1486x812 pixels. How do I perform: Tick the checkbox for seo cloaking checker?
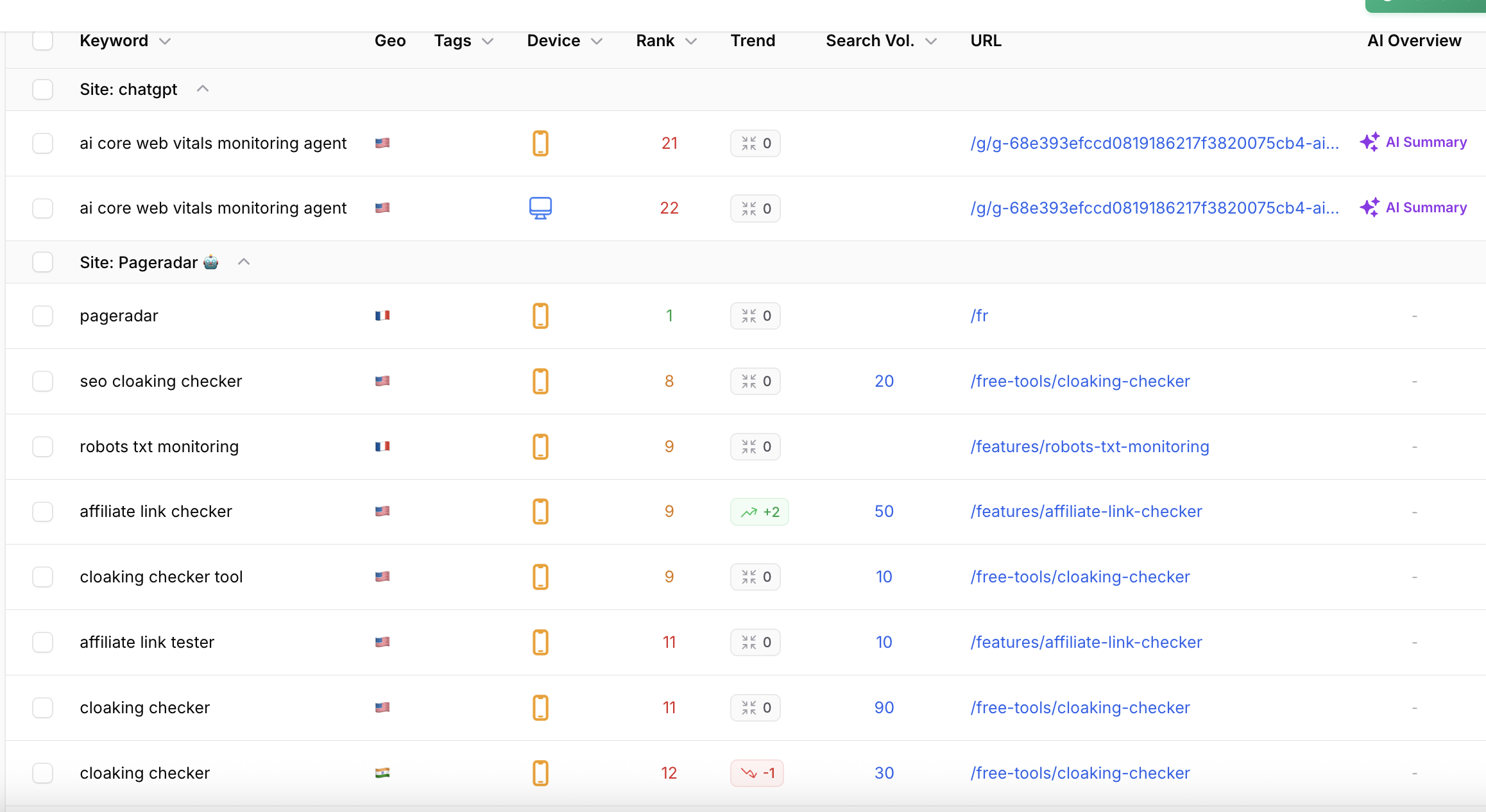click(x=43, y=381)
